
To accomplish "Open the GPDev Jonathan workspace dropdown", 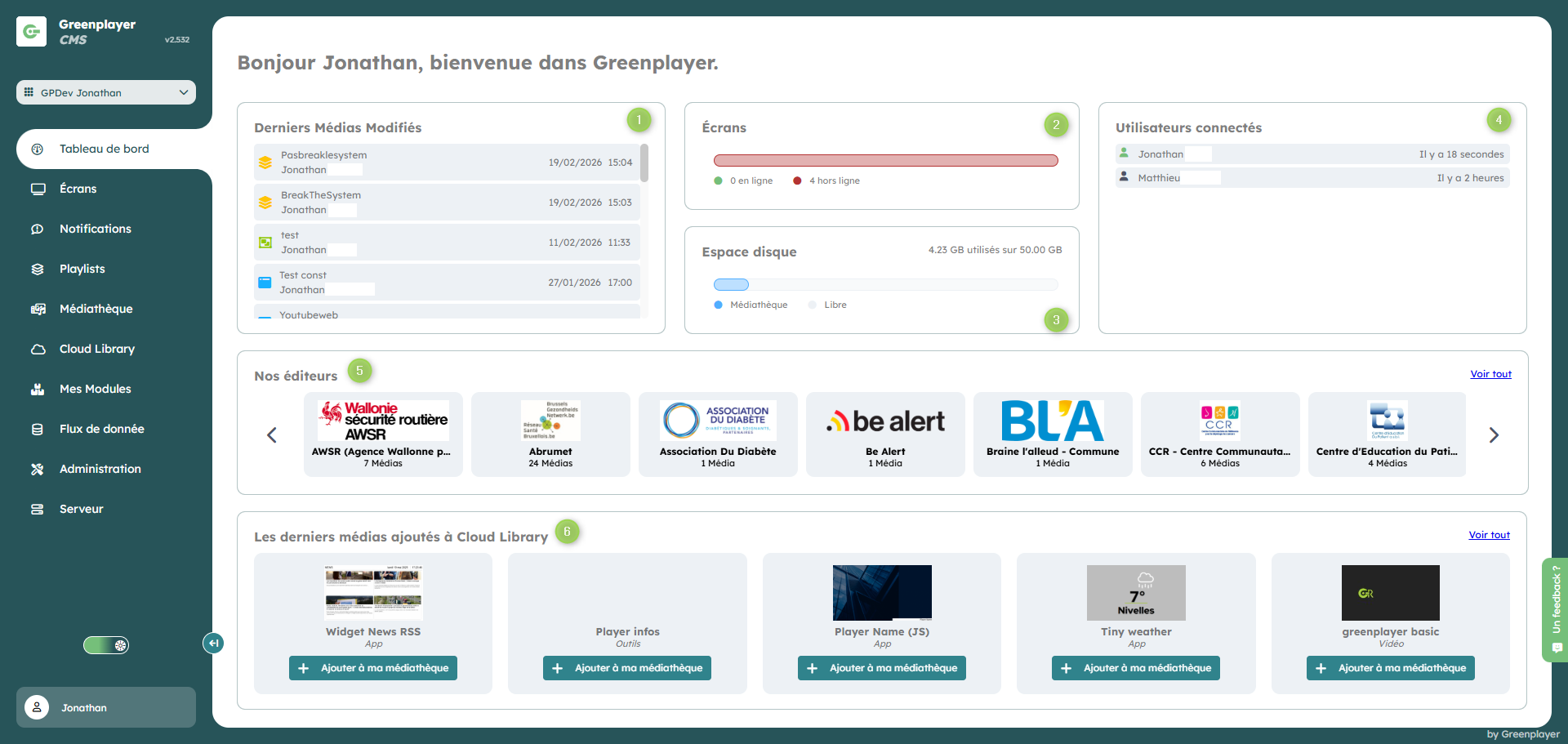I will coord(106,92).
